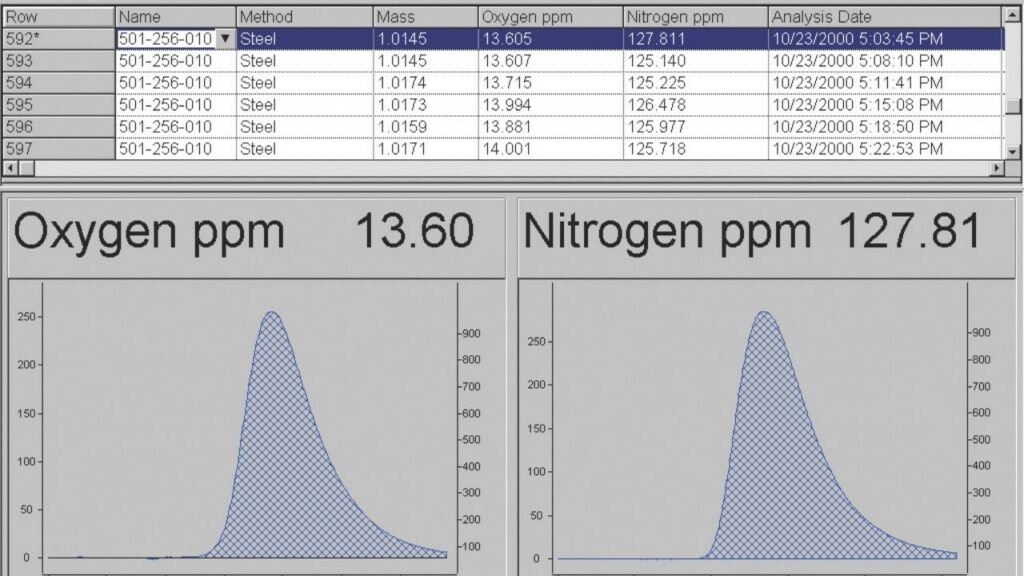Screen dimensions: 1024x576
Task: Click the Nitrogen ppm 127.81 readout panel
Action: [767, 238]
